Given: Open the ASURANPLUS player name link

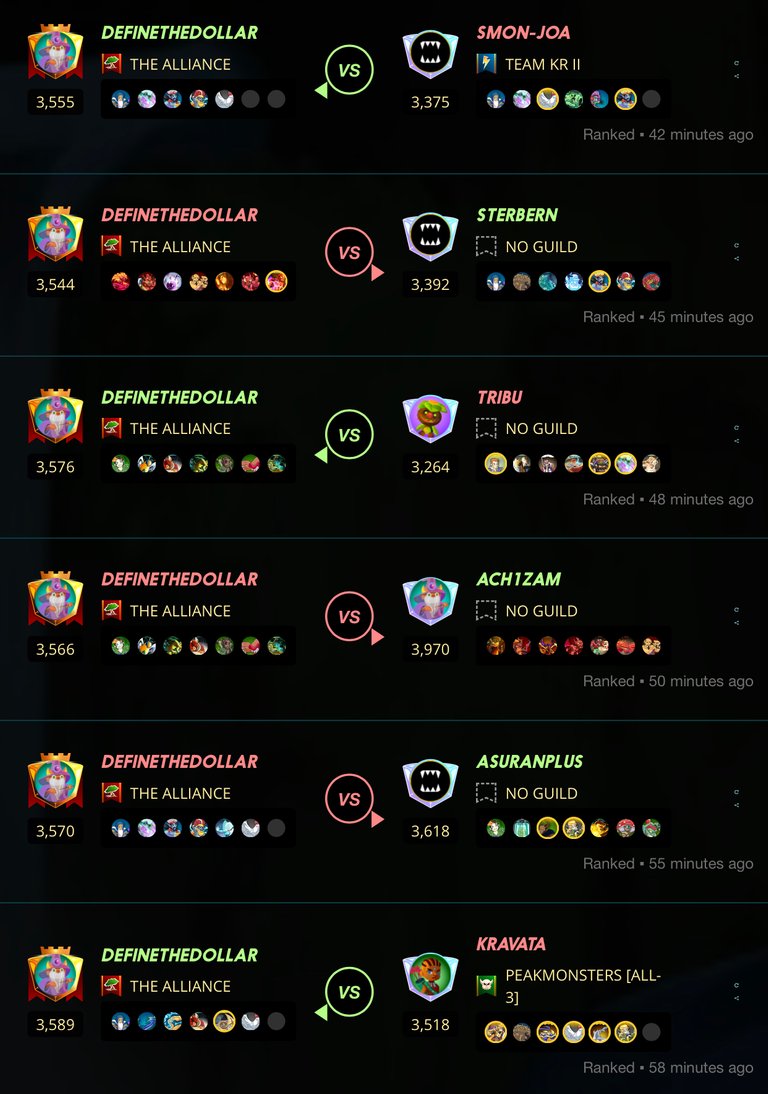Looking at the screenshot, I should click(529, 761).
